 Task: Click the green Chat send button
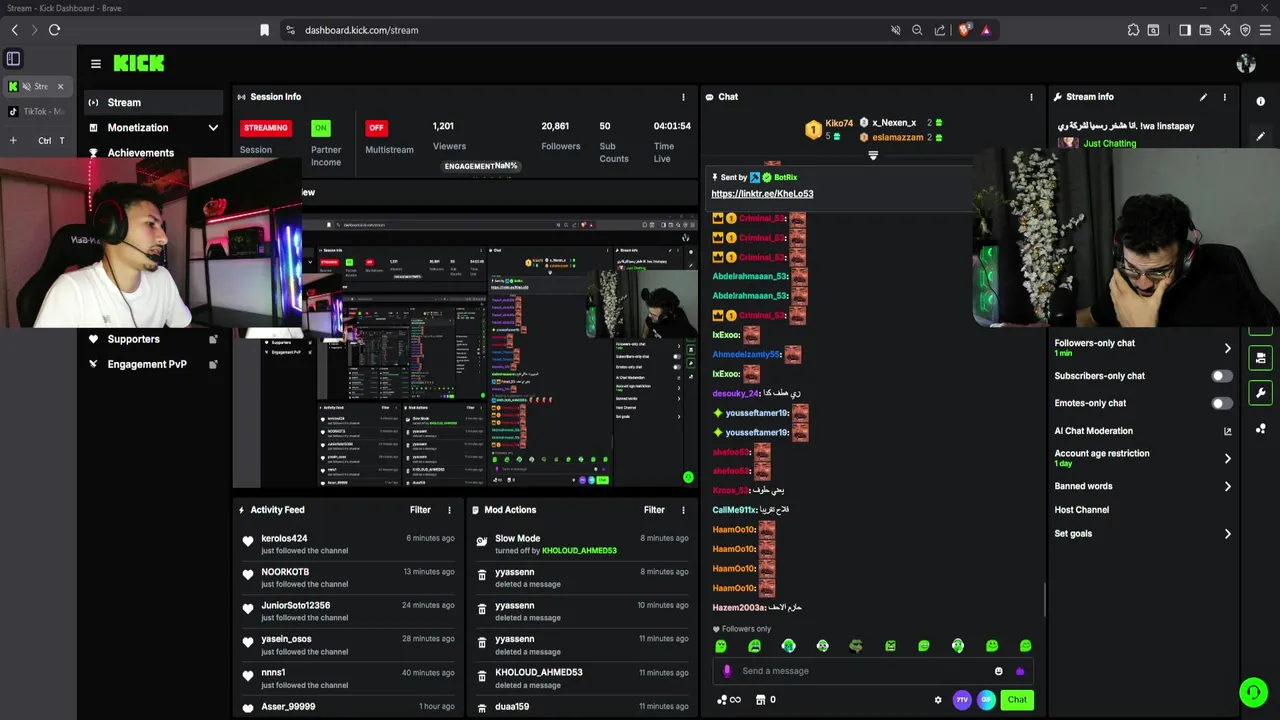coord(1017,700)
